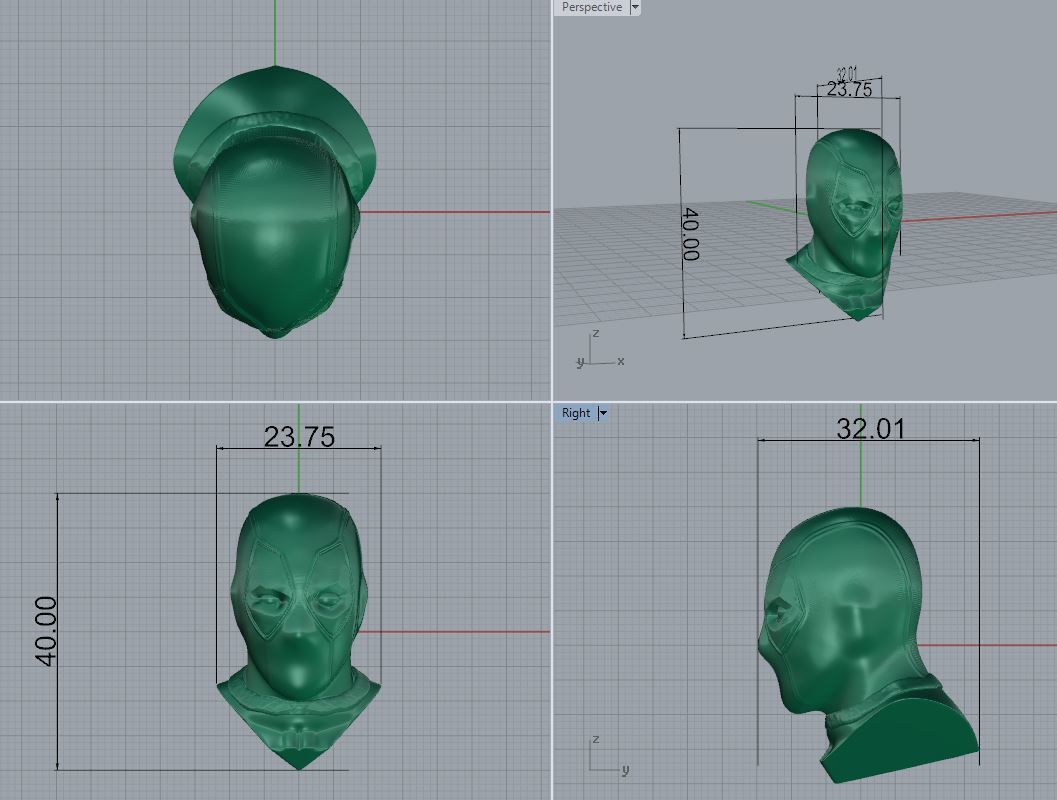1057x800 pixels.
Task: Expand the Perspective viewport dropdown arrow
Action: tap(634, 7)
